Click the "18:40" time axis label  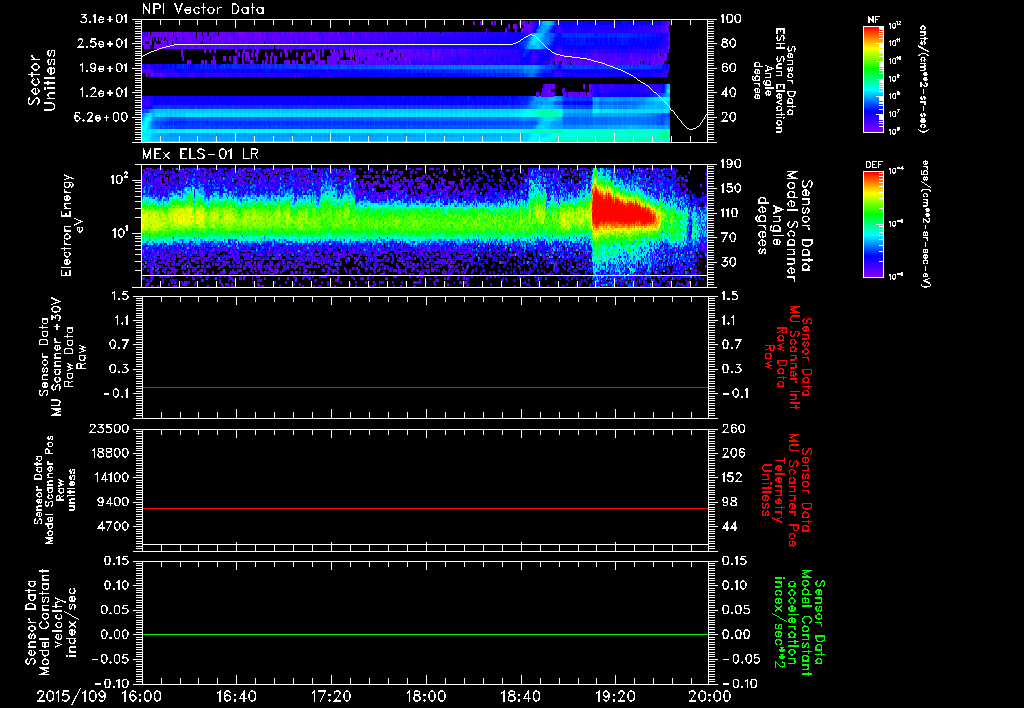click(x=520, y=696)
